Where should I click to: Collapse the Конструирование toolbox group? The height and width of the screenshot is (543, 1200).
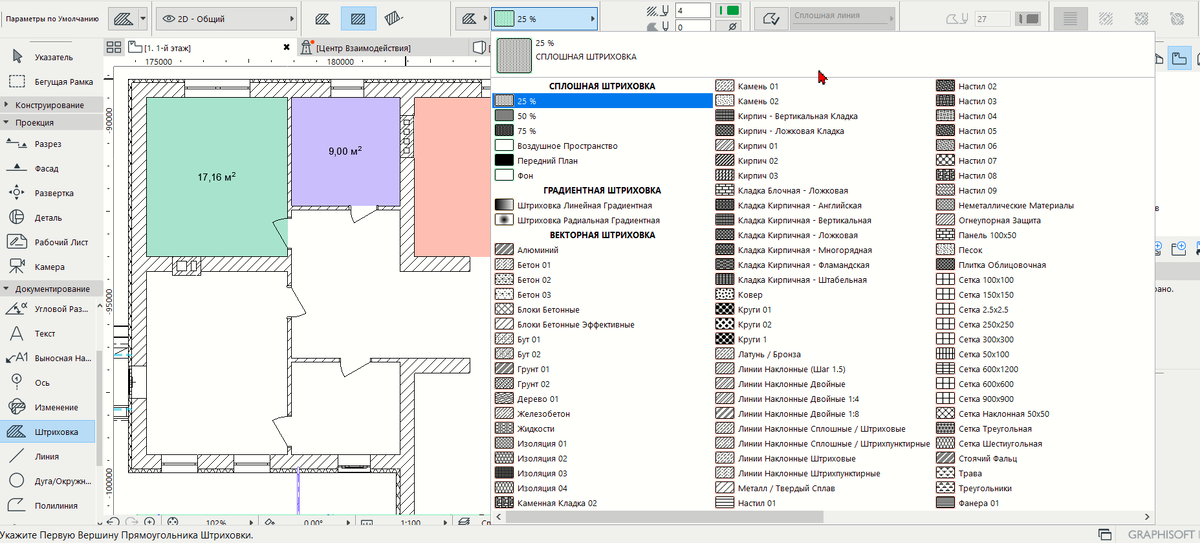click(x=50, y=105)
